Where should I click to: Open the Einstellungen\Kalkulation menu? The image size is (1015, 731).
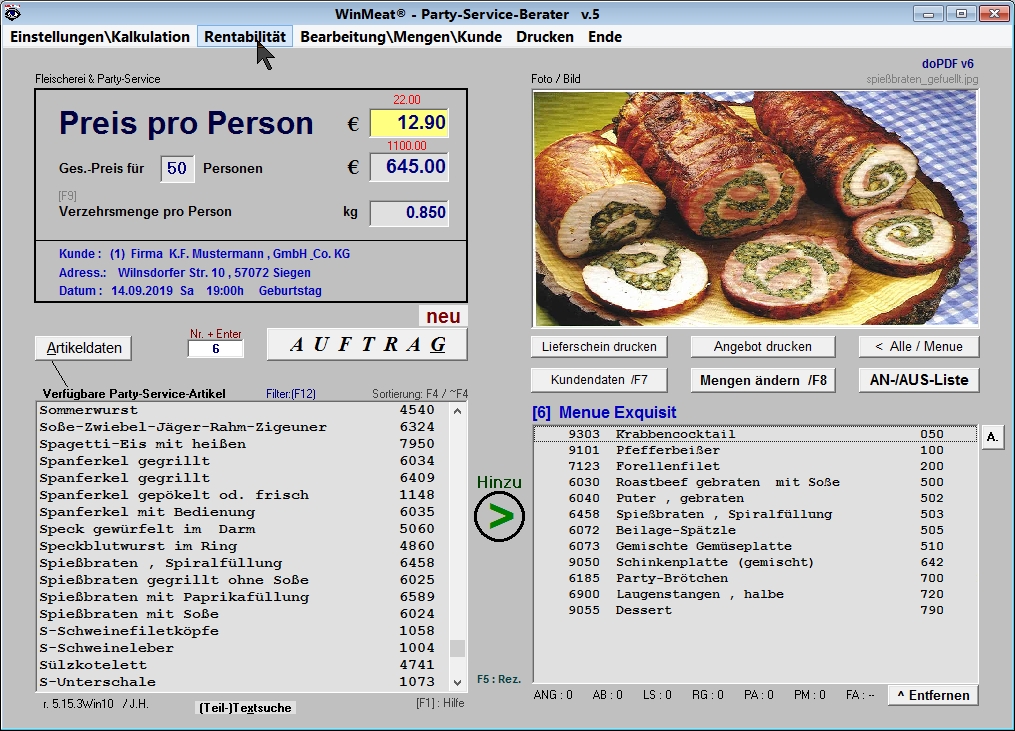point(100,37)
